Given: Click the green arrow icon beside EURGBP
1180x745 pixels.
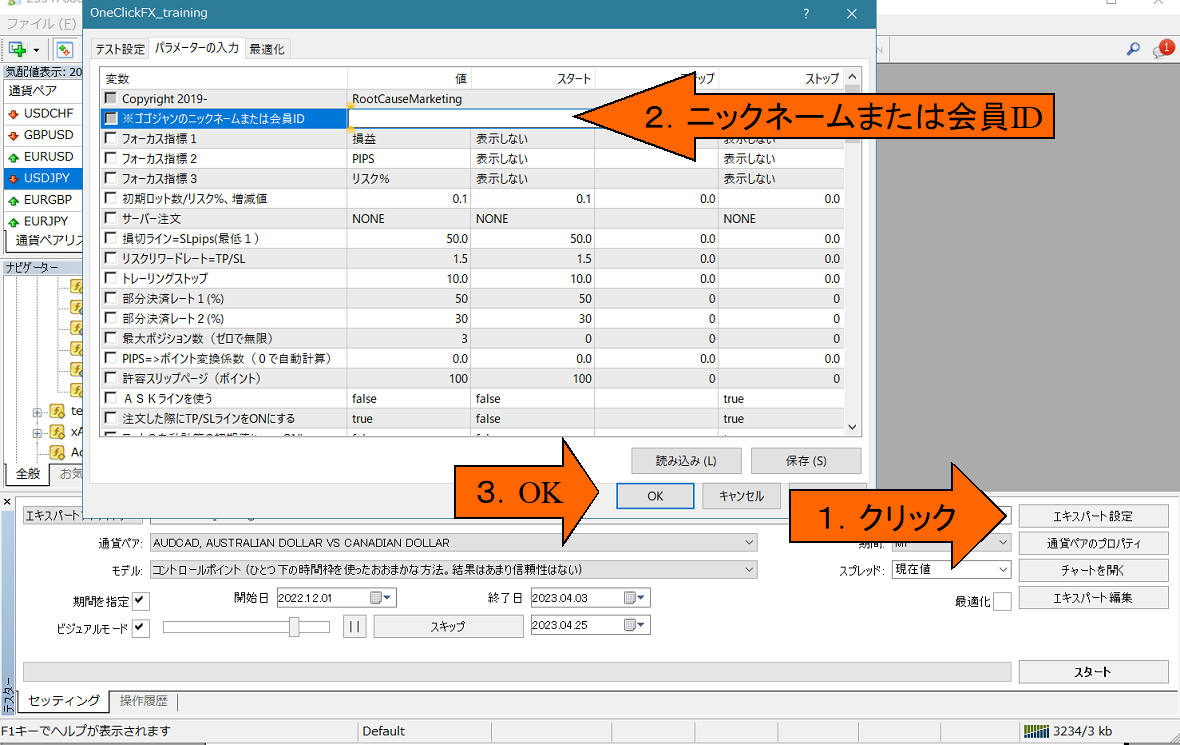Looking at the screenshot, I should coord(14,201).
